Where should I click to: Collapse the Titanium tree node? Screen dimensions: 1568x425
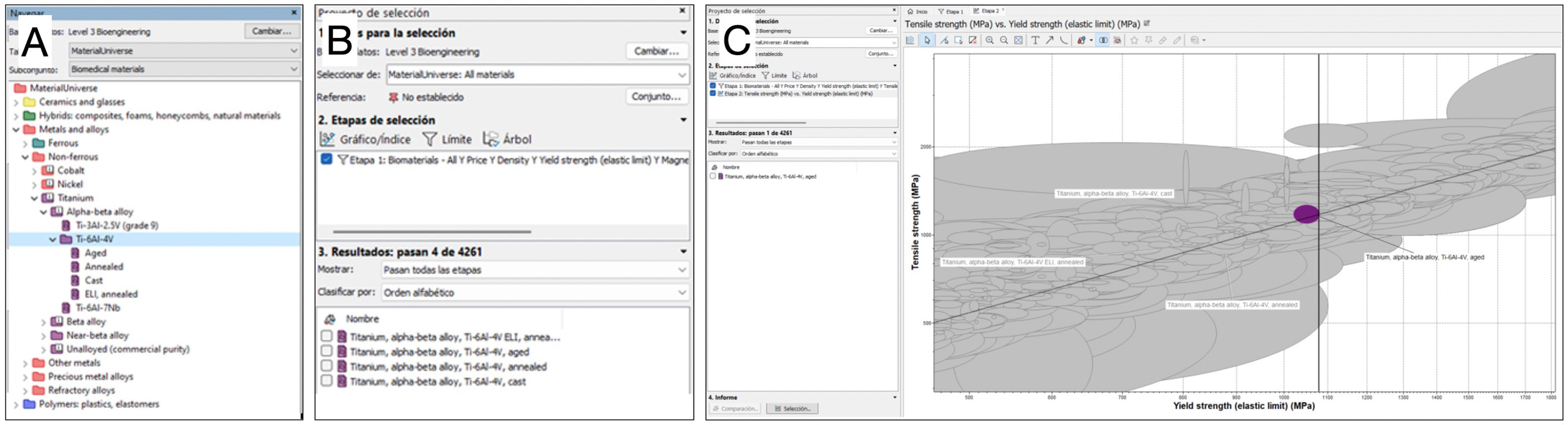tap(35, 199)
